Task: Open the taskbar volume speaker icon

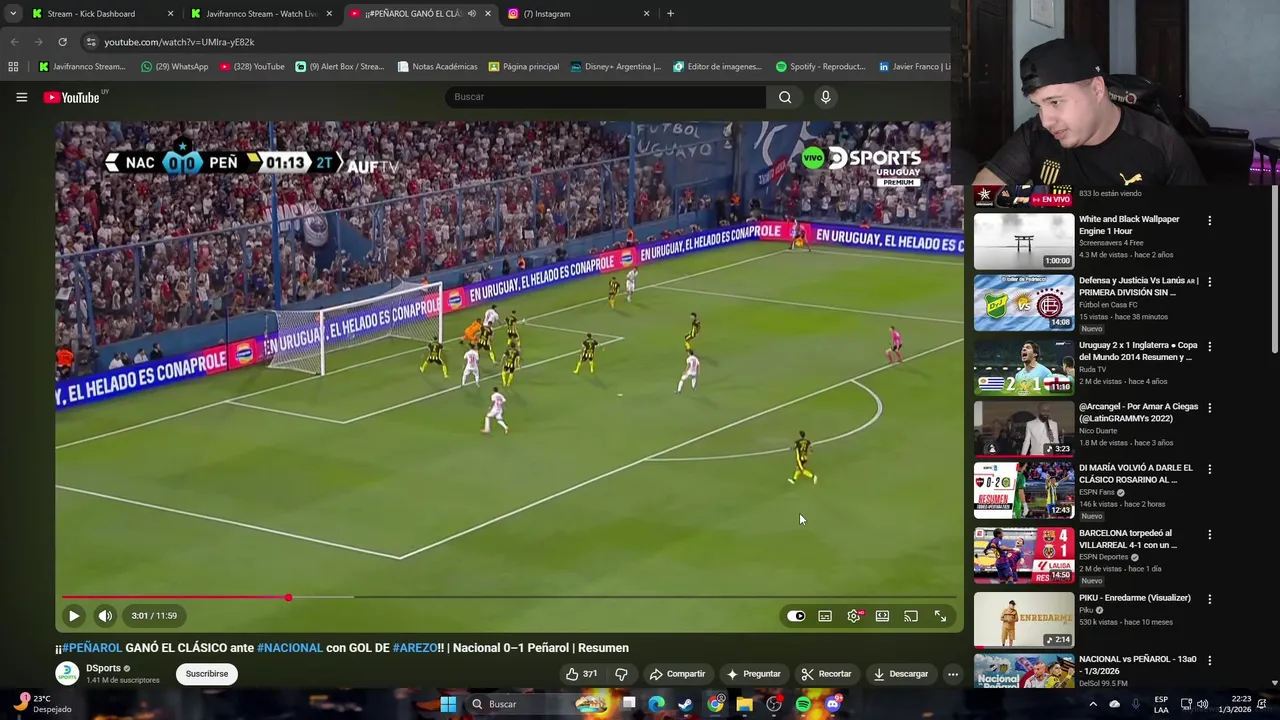Action: point(1203,704)
